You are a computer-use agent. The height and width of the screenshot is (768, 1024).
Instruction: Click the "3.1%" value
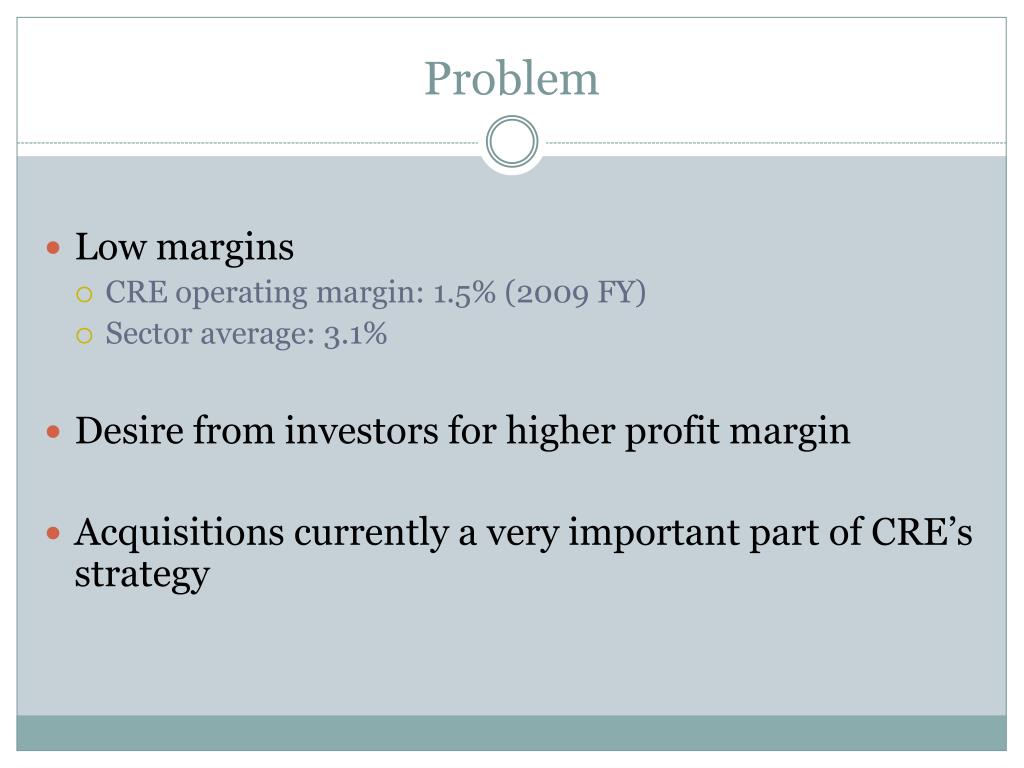356,334
